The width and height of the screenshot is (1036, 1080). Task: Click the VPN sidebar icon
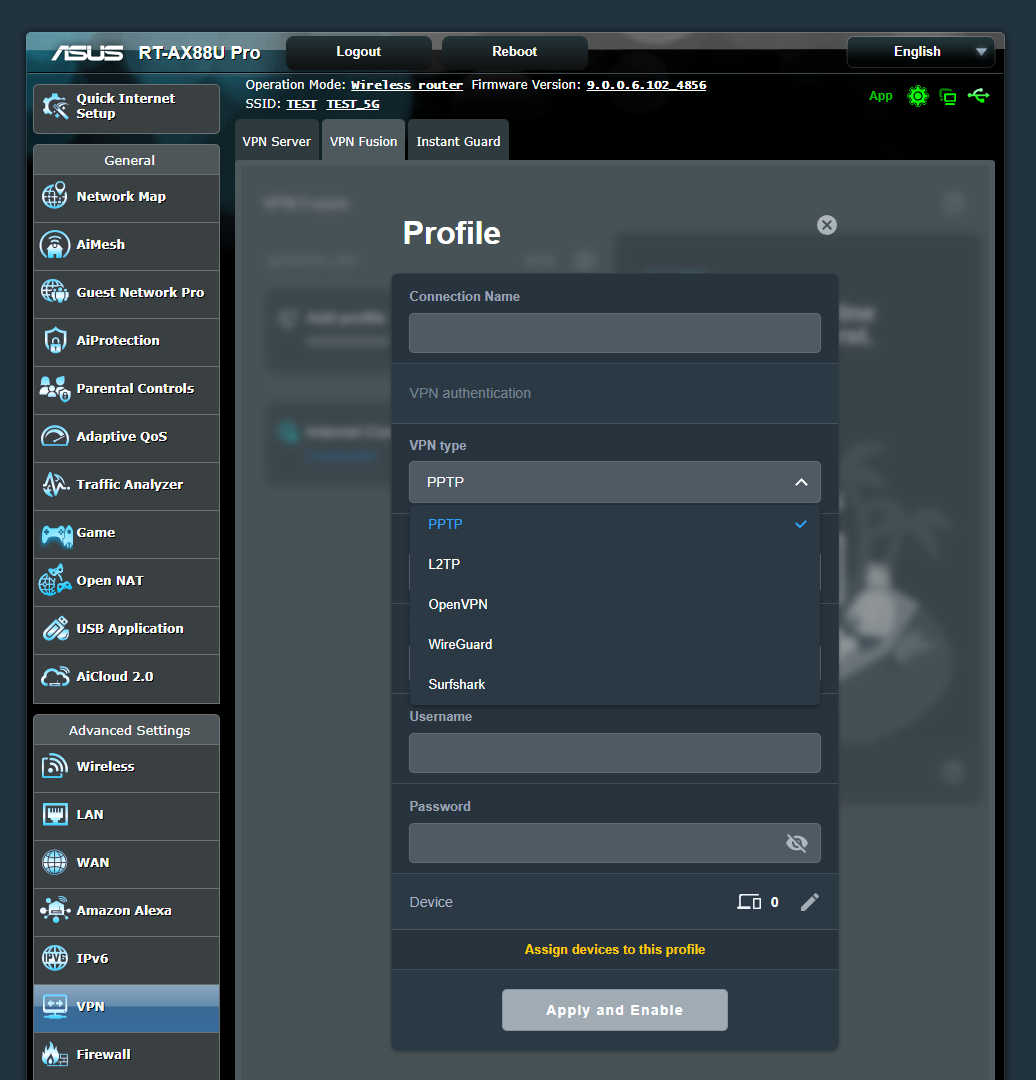coord(54,1006)
